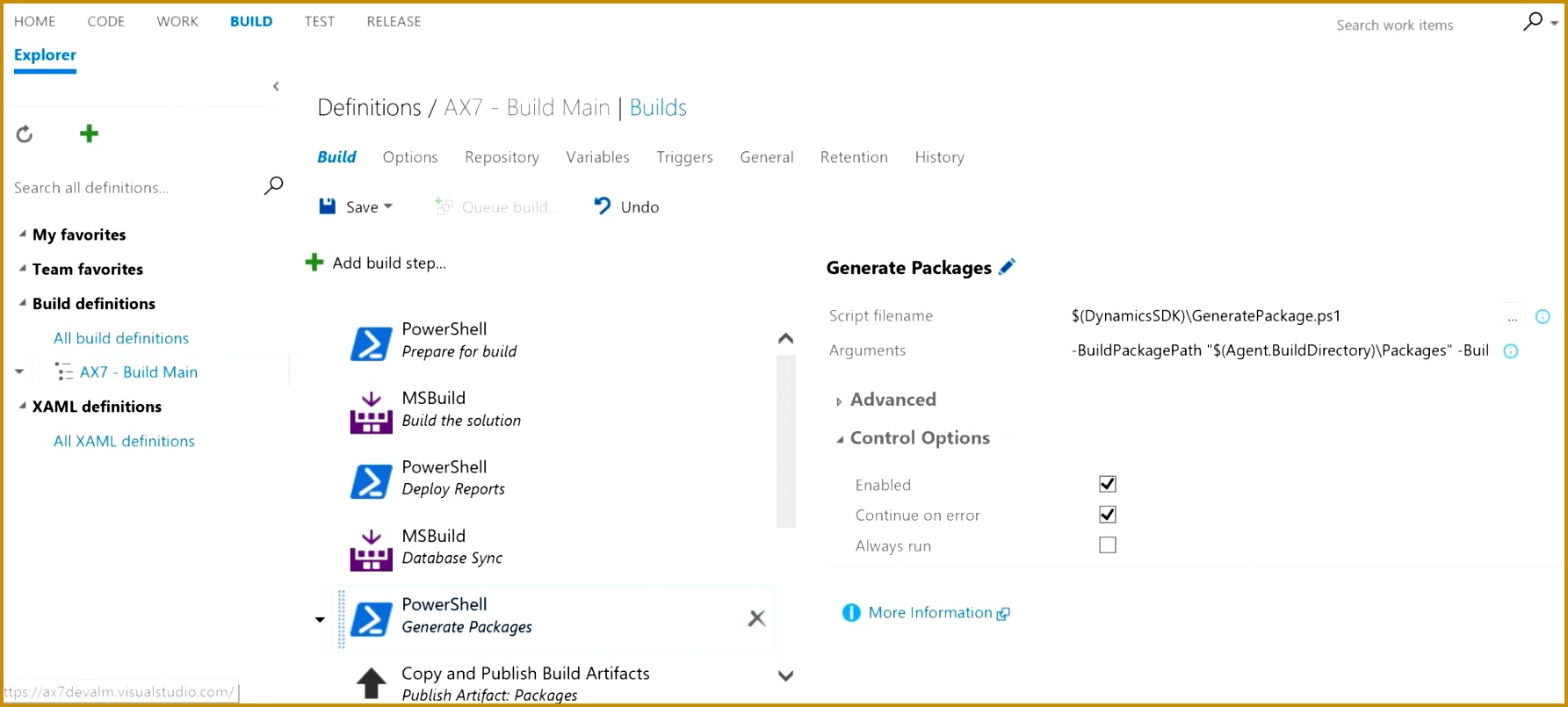Click the drag handle of the Generate Packages step

click(x=342, y=620)
